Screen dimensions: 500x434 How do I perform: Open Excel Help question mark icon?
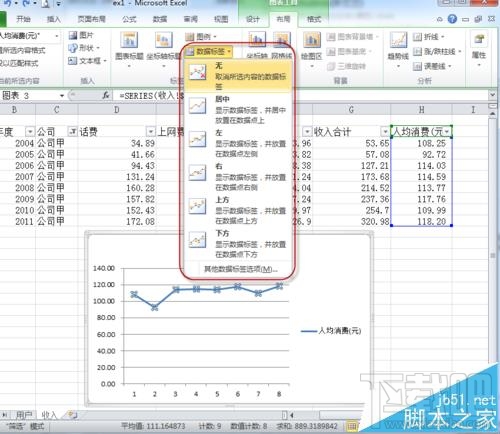[x=452, y=19]
